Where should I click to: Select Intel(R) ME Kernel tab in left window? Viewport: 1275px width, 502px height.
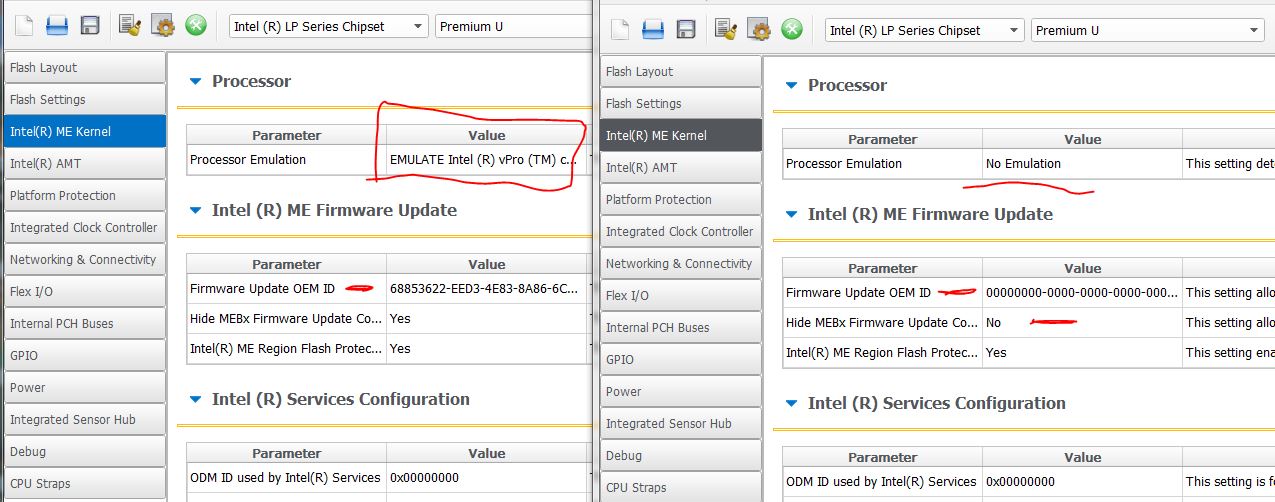[84, 132]
